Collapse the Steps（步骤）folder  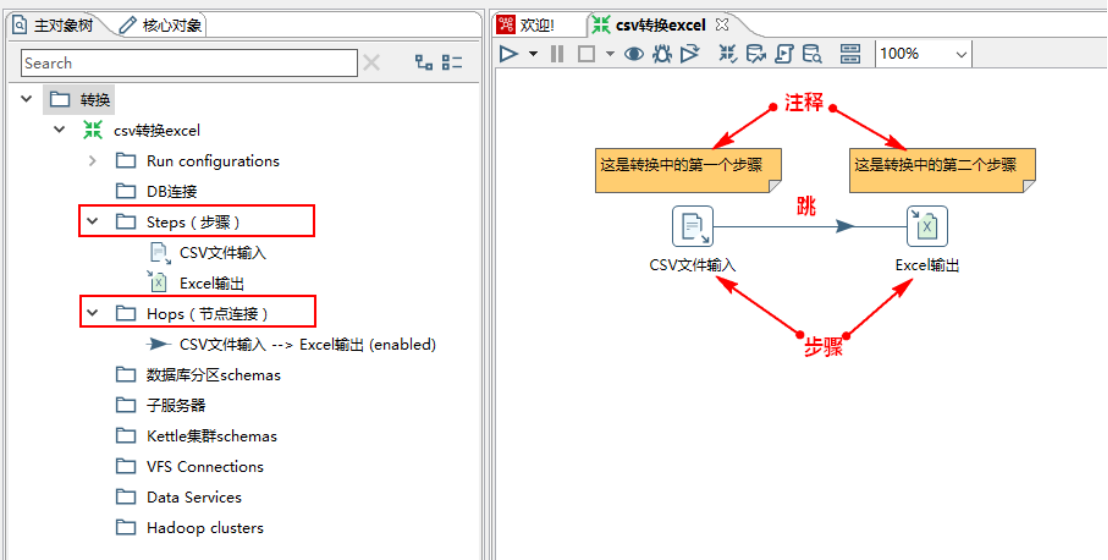point(93,222)
